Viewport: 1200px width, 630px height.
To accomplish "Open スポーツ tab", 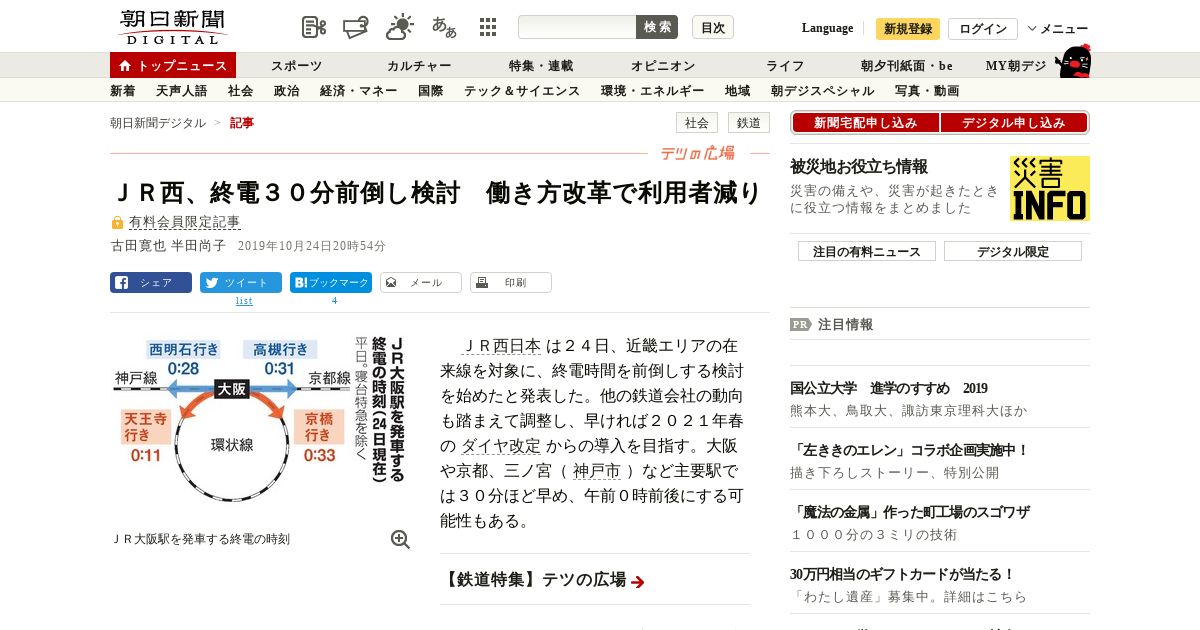I will [x=296, y=65].
